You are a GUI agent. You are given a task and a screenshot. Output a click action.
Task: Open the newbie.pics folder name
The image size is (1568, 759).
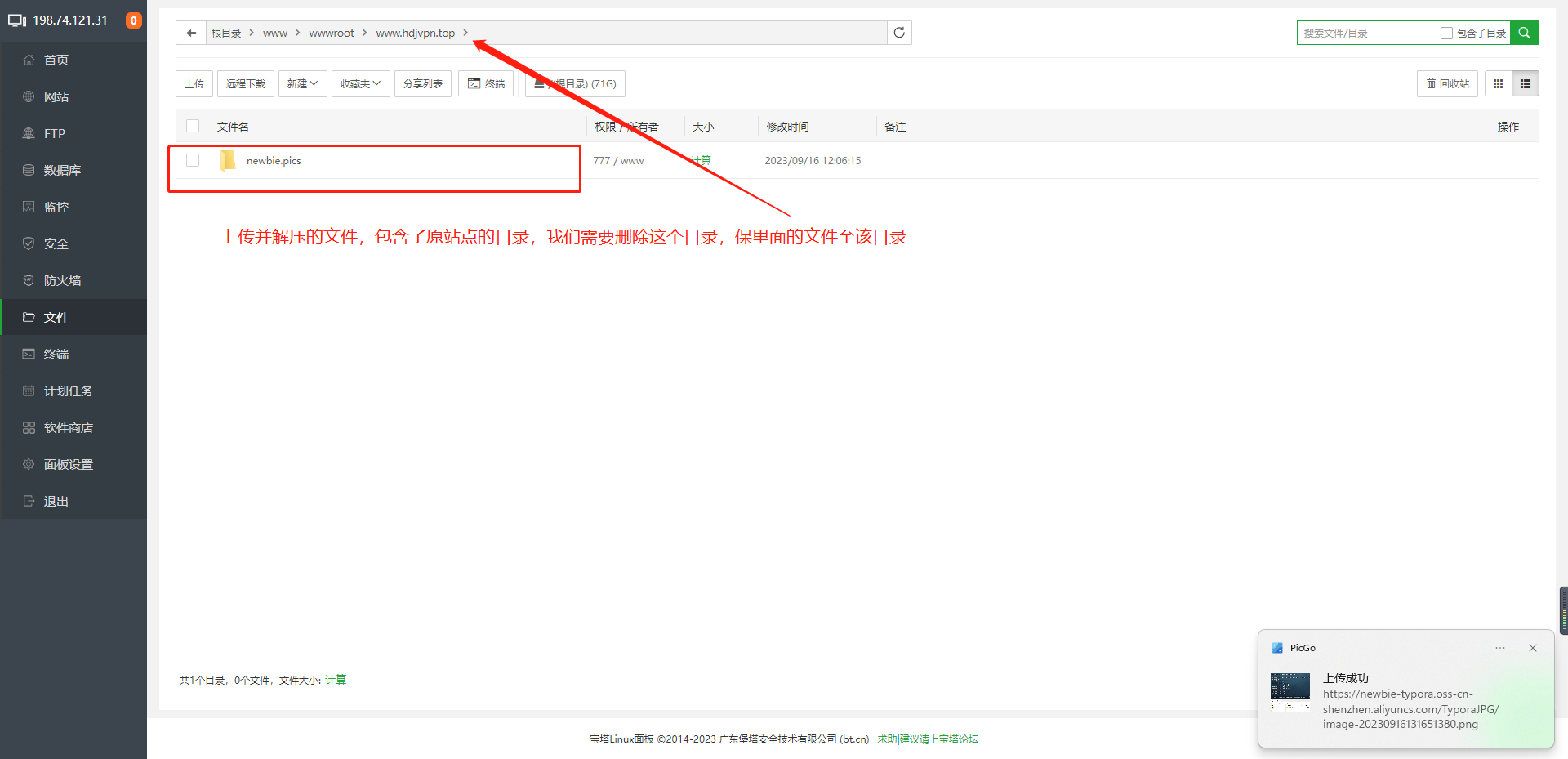click(274, 161)
